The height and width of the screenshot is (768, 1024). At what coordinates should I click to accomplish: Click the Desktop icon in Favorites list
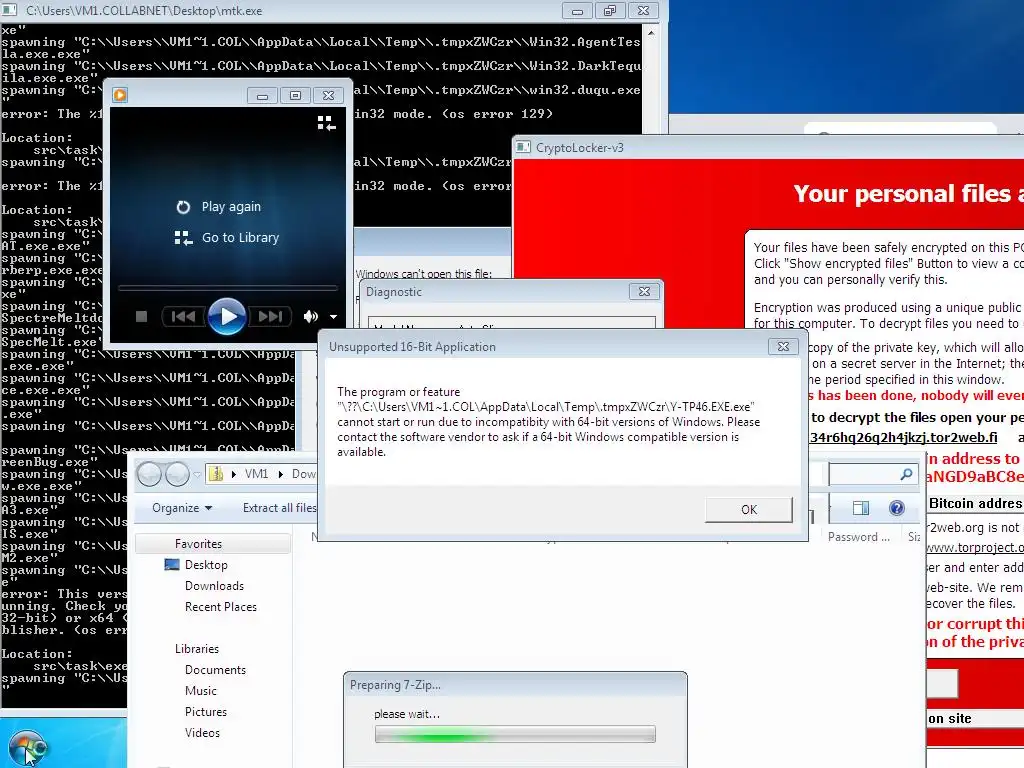172,565
